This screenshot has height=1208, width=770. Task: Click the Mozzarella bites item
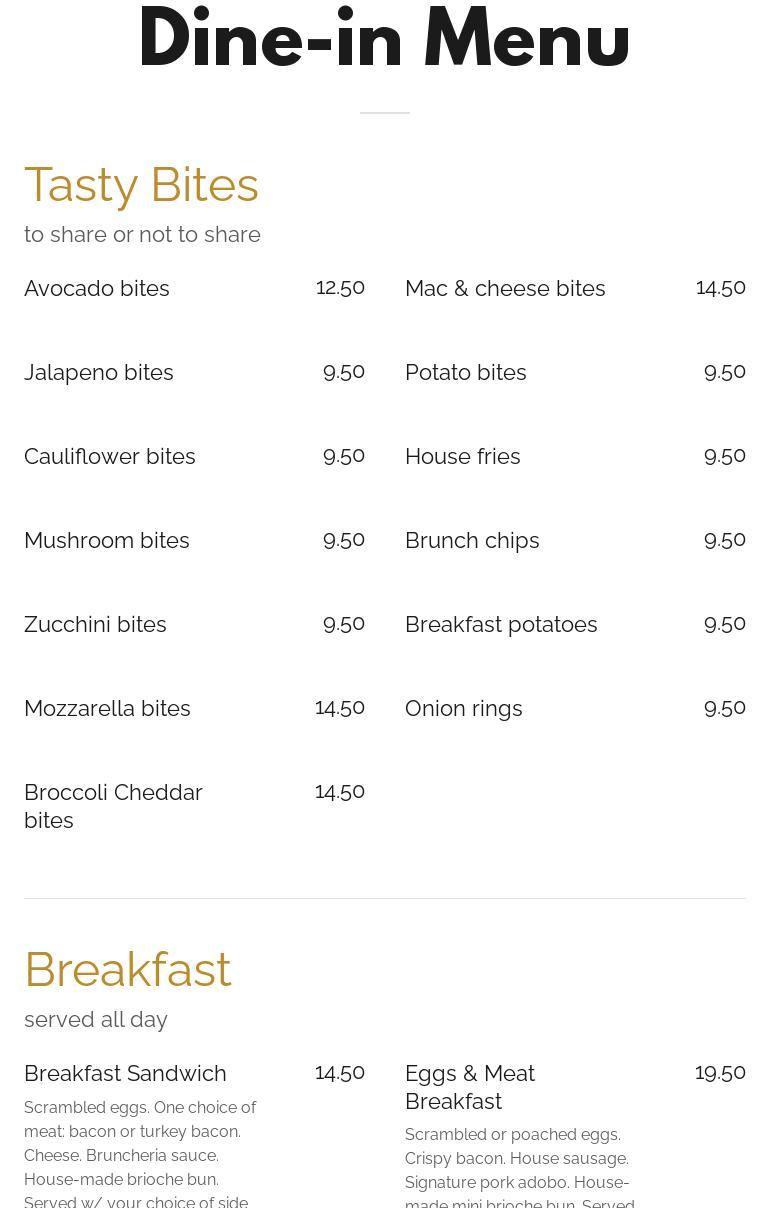[x=107, y=708]
